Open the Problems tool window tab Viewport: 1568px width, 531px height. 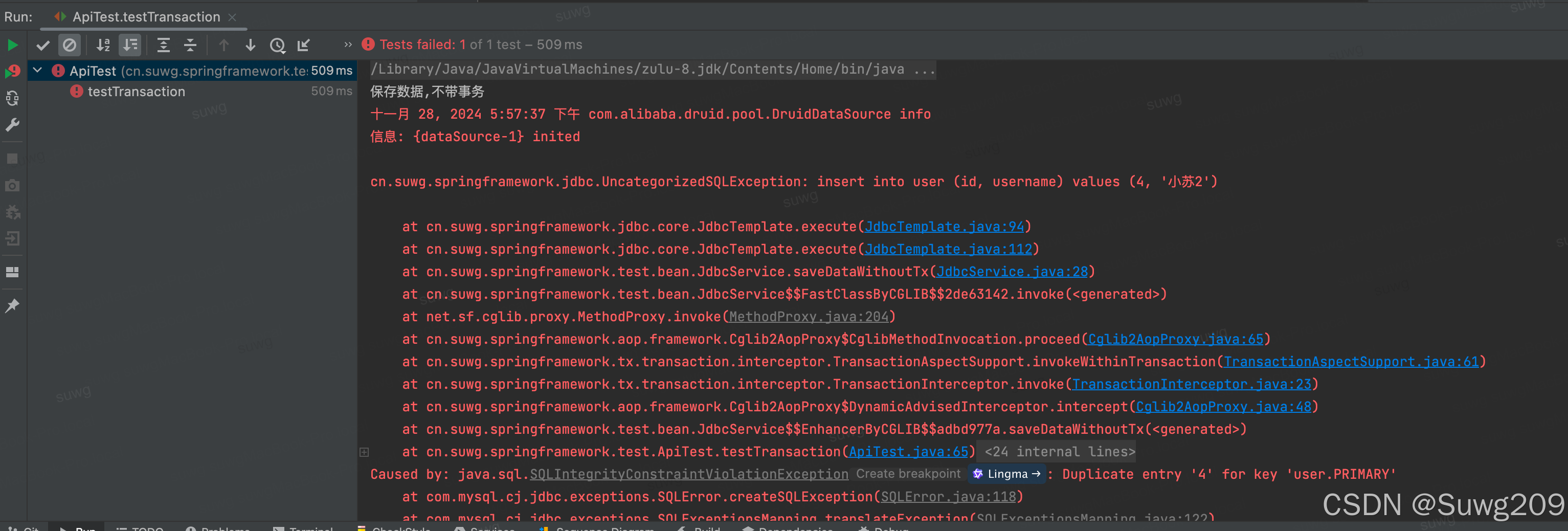point(217,527)
